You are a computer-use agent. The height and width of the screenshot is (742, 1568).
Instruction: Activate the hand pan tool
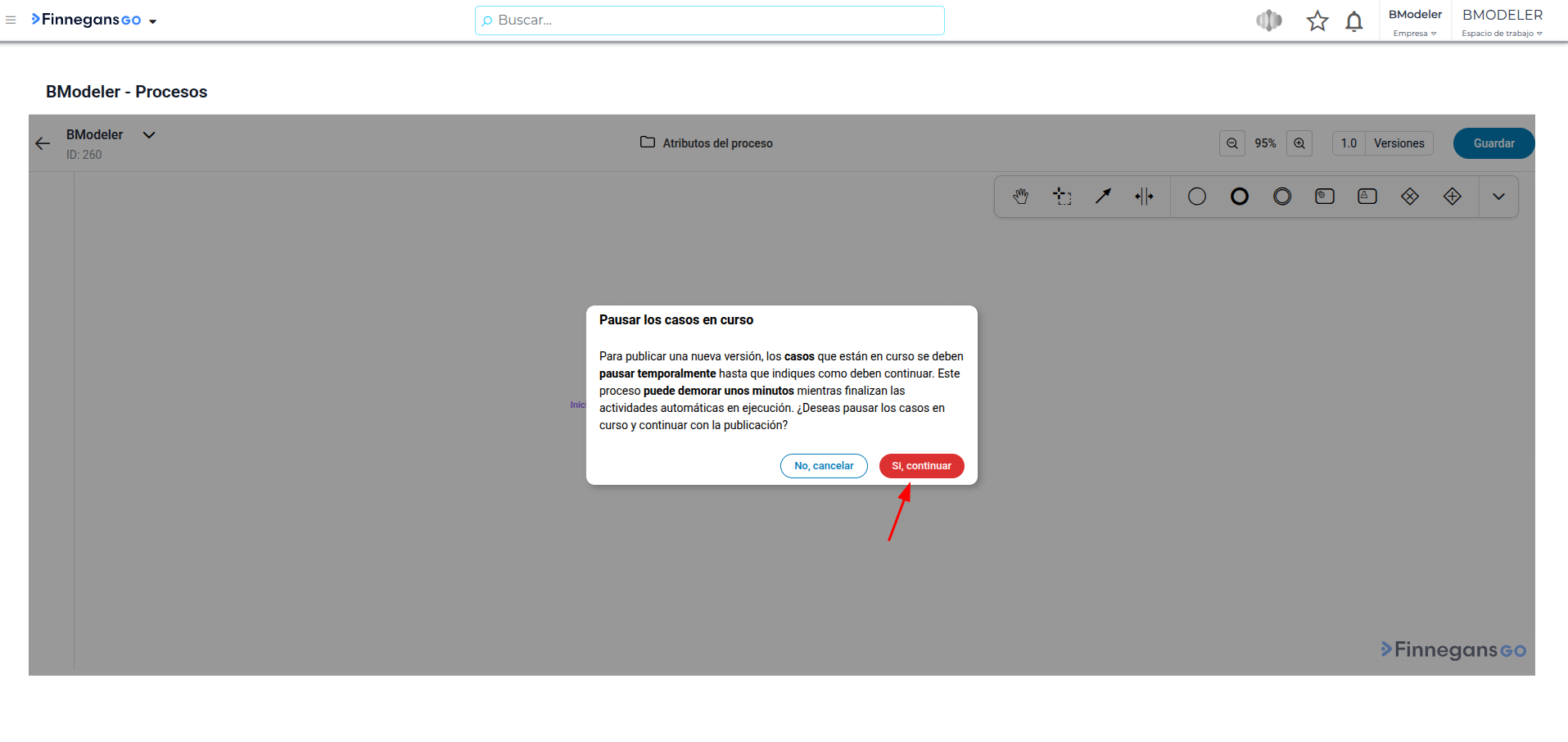click(x=1020, y=197)
